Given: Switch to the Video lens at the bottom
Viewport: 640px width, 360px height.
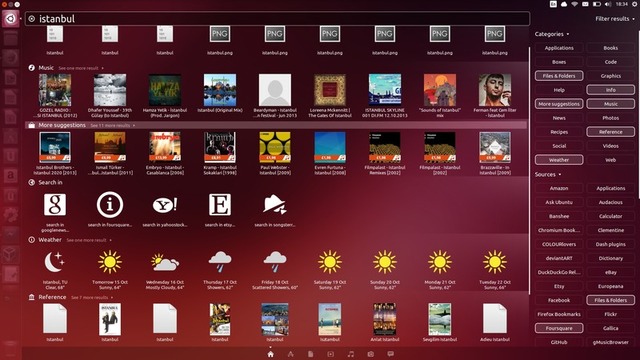Looking at the screenshot, I should (330, 354).
